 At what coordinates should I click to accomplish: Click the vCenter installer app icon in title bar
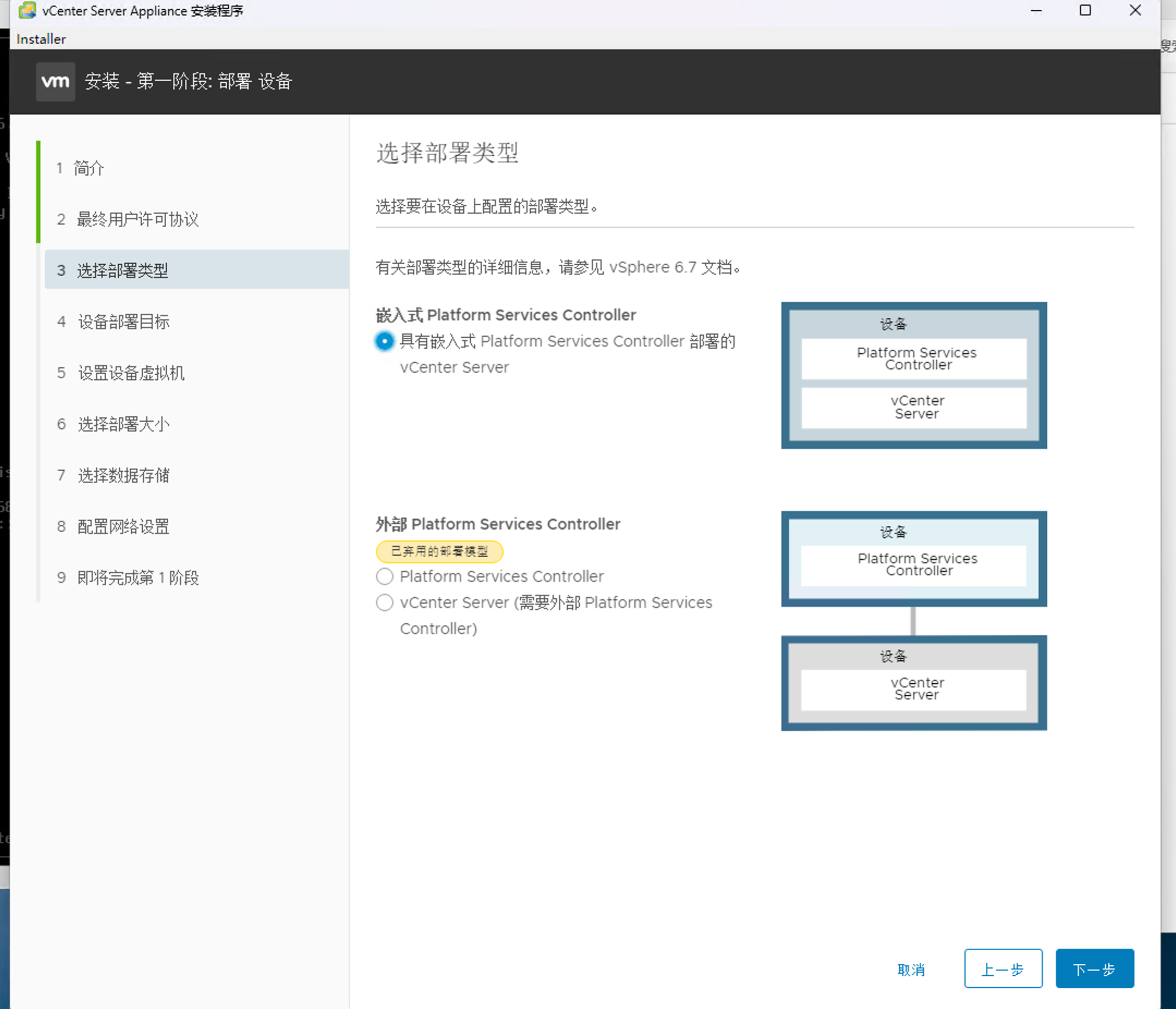[x=27, y=10]
